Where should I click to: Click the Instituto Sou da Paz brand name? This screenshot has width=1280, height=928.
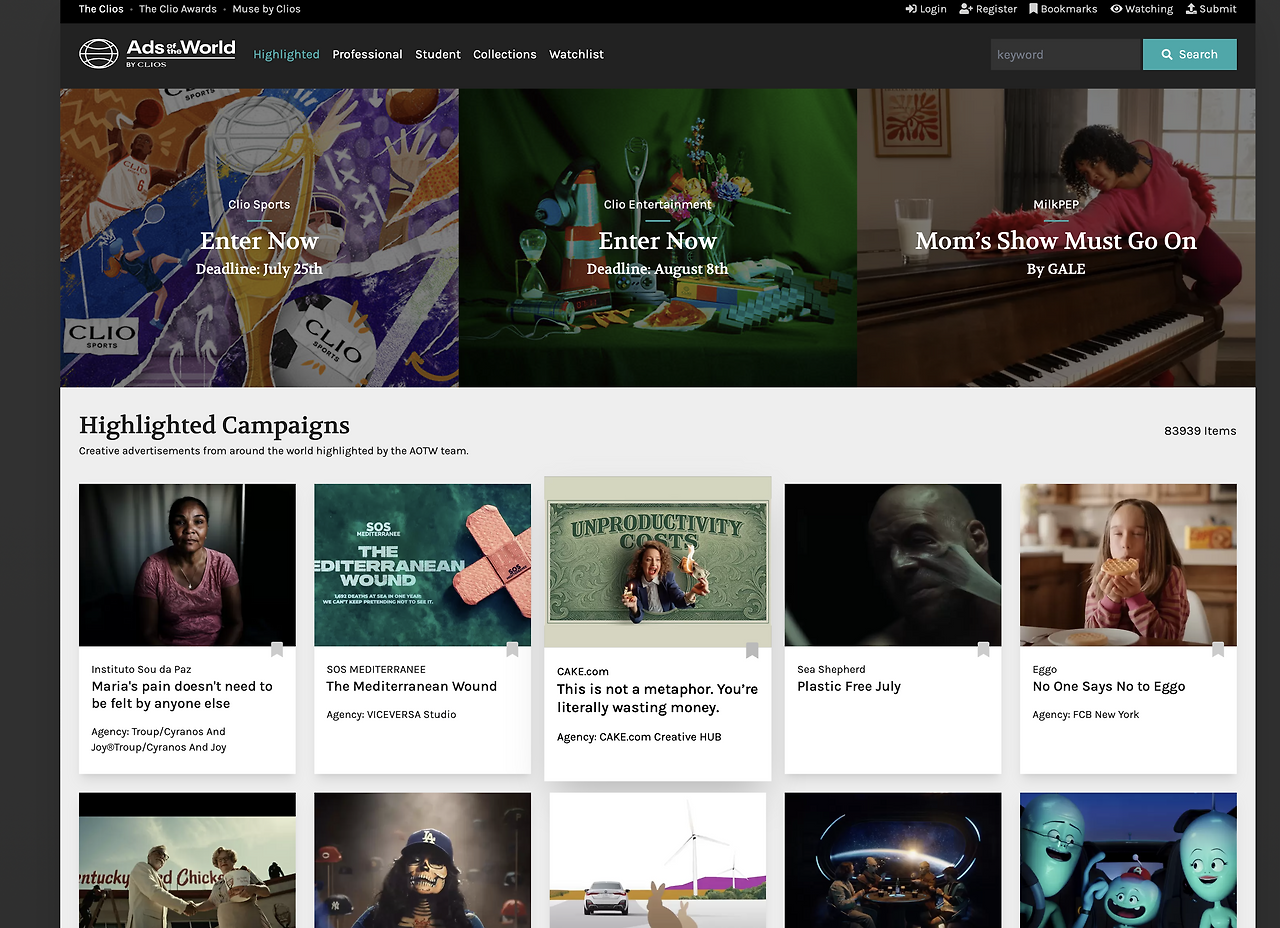(x=141, y=669)
